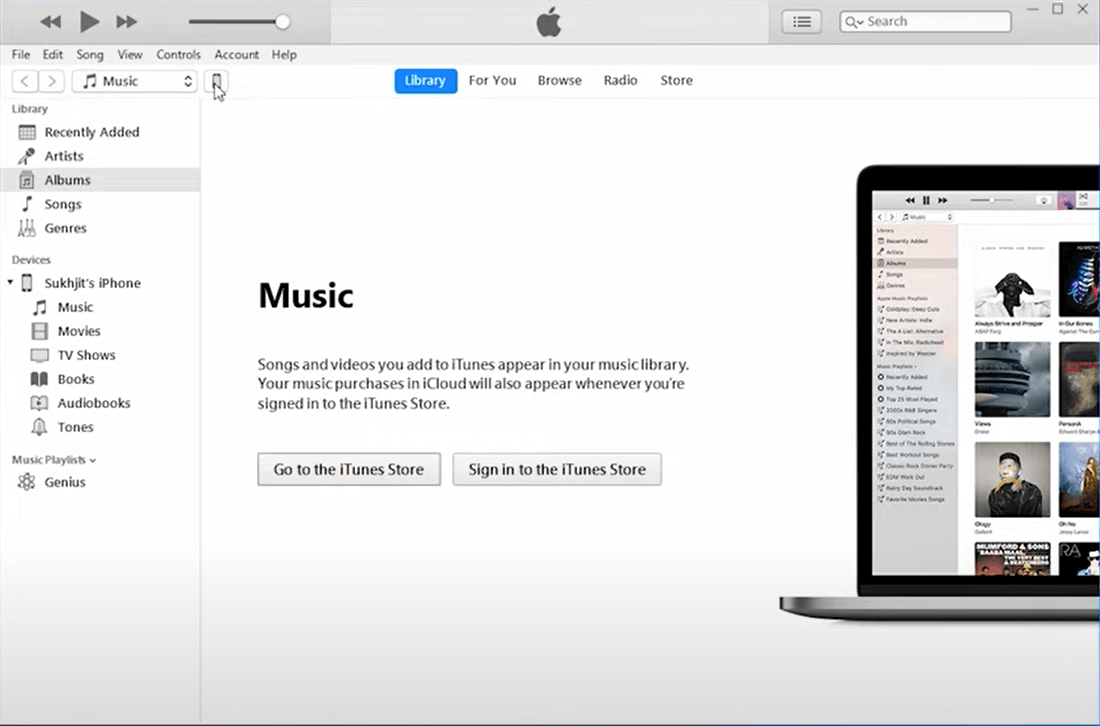Open the View menu
The height and width of the screenshot is (726, 1100).
tap(130, 54)
